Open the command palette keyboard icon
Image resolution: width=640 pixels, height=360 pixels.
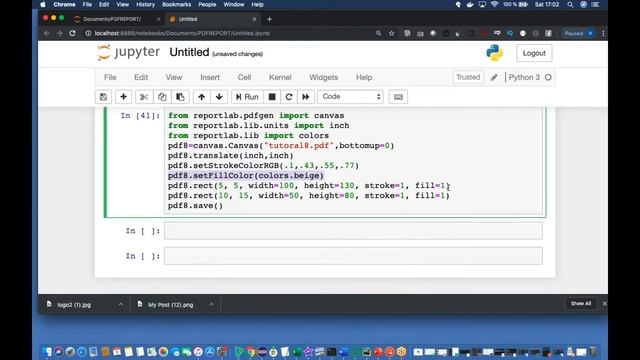coord(398,97)
